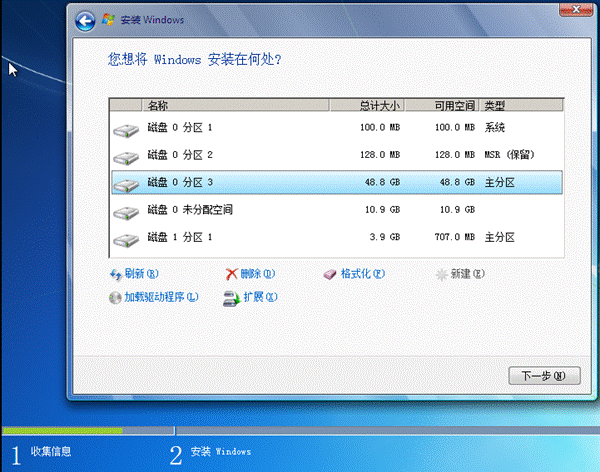Select the highlighted 磁盘 0 分区 3 row

[x=337, y=183]
